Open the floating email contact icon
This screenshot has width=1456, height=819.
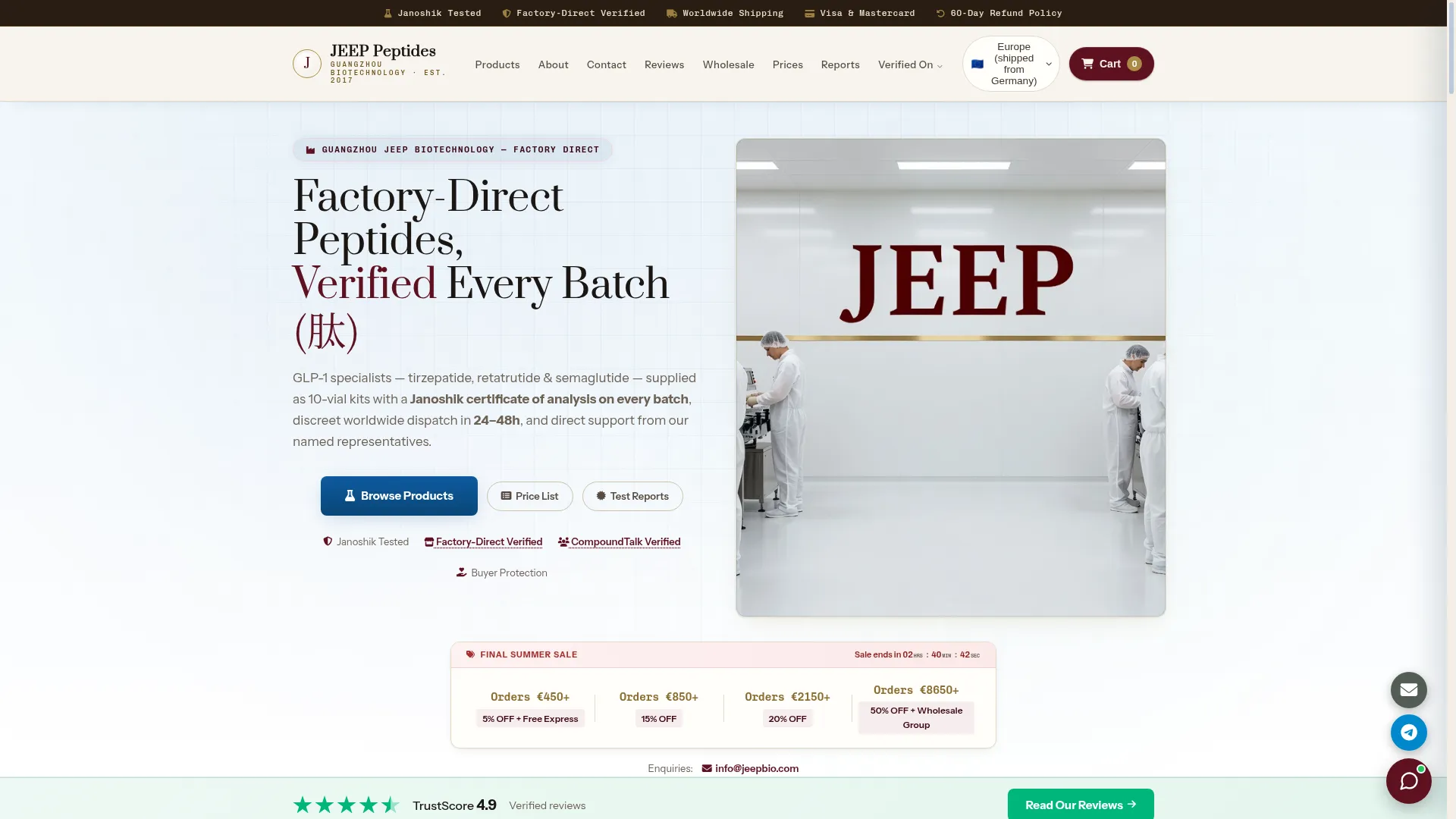pyautogui.click(x=1409, y=690)
